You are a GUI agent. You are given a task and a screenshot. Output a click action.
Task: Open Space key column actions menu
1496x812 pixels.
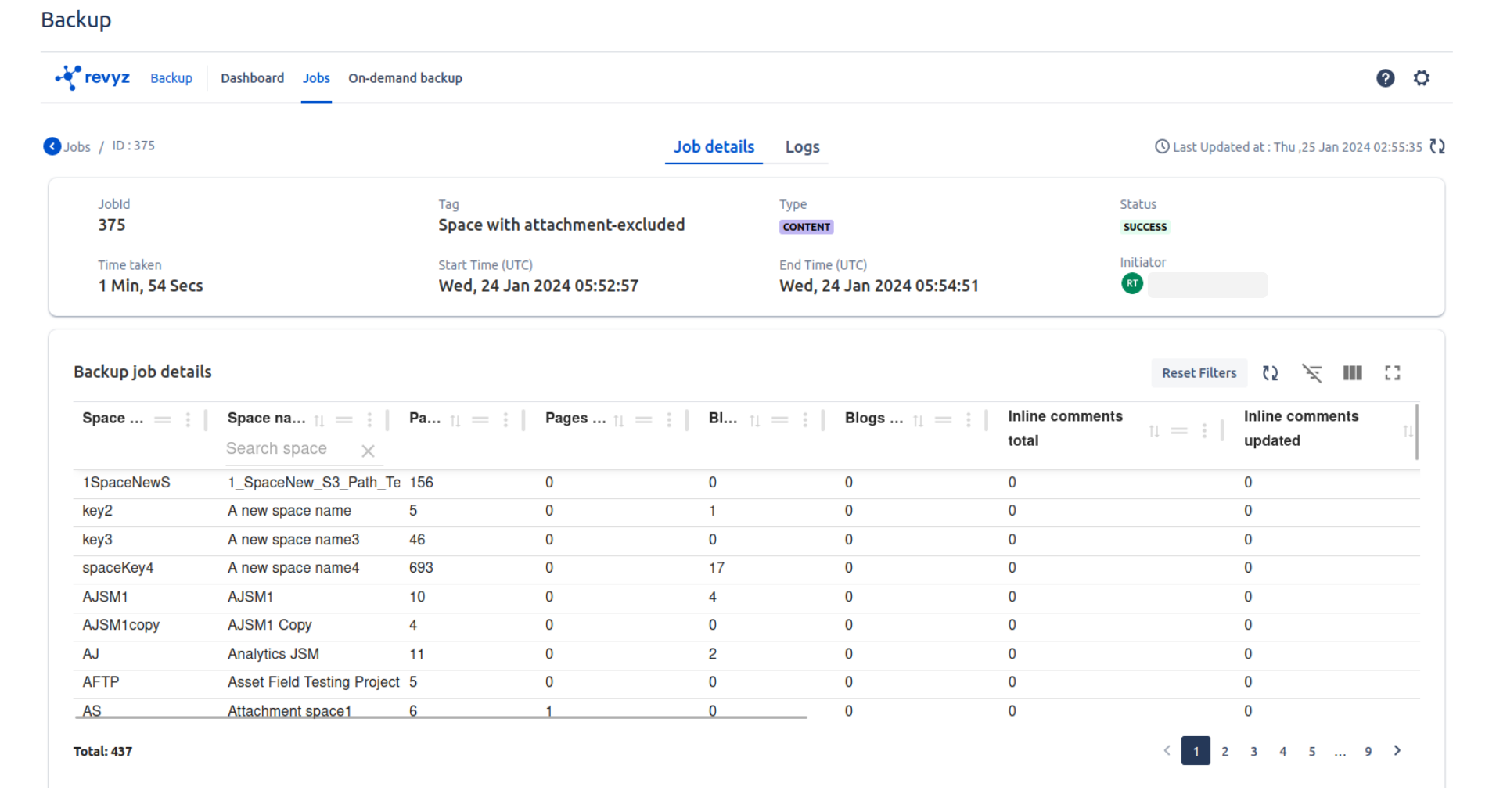[188, 420]
